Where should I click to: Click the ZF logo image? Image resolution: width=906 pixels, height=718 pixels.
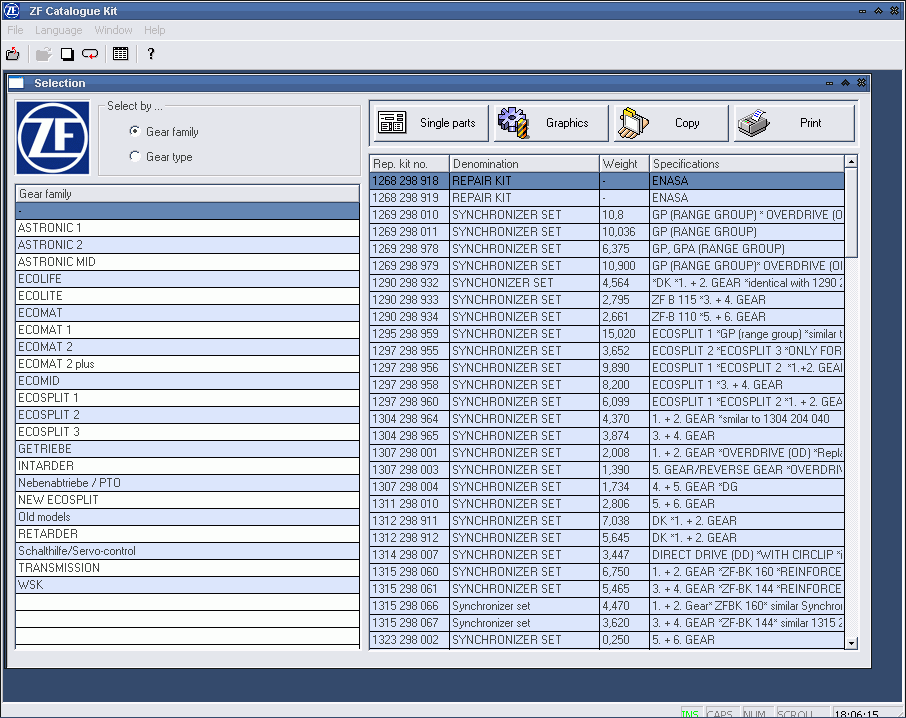click(x=53, y=138)
